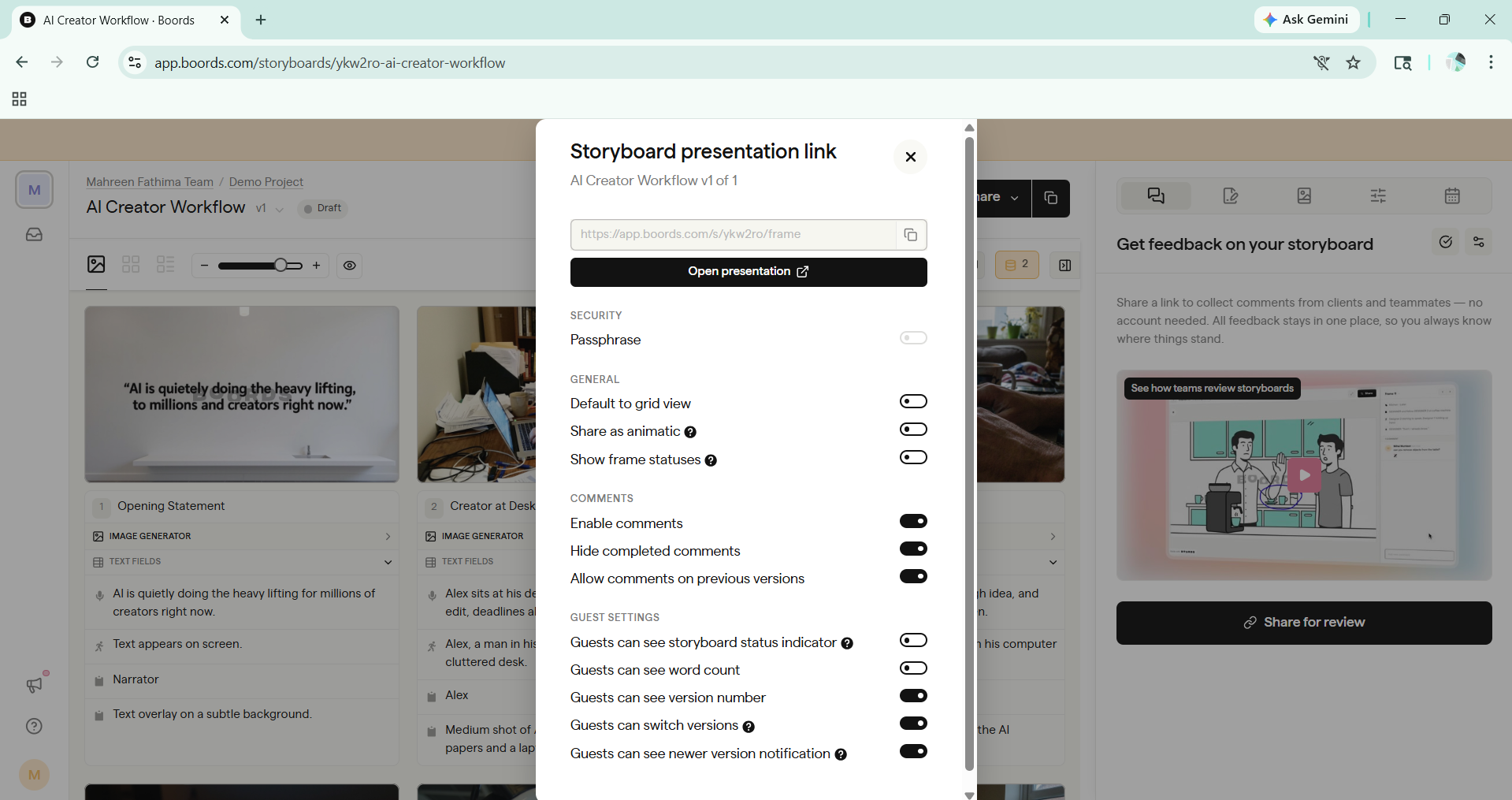
Task: Open help for storyboard status indicator
Action: [847, 643]
